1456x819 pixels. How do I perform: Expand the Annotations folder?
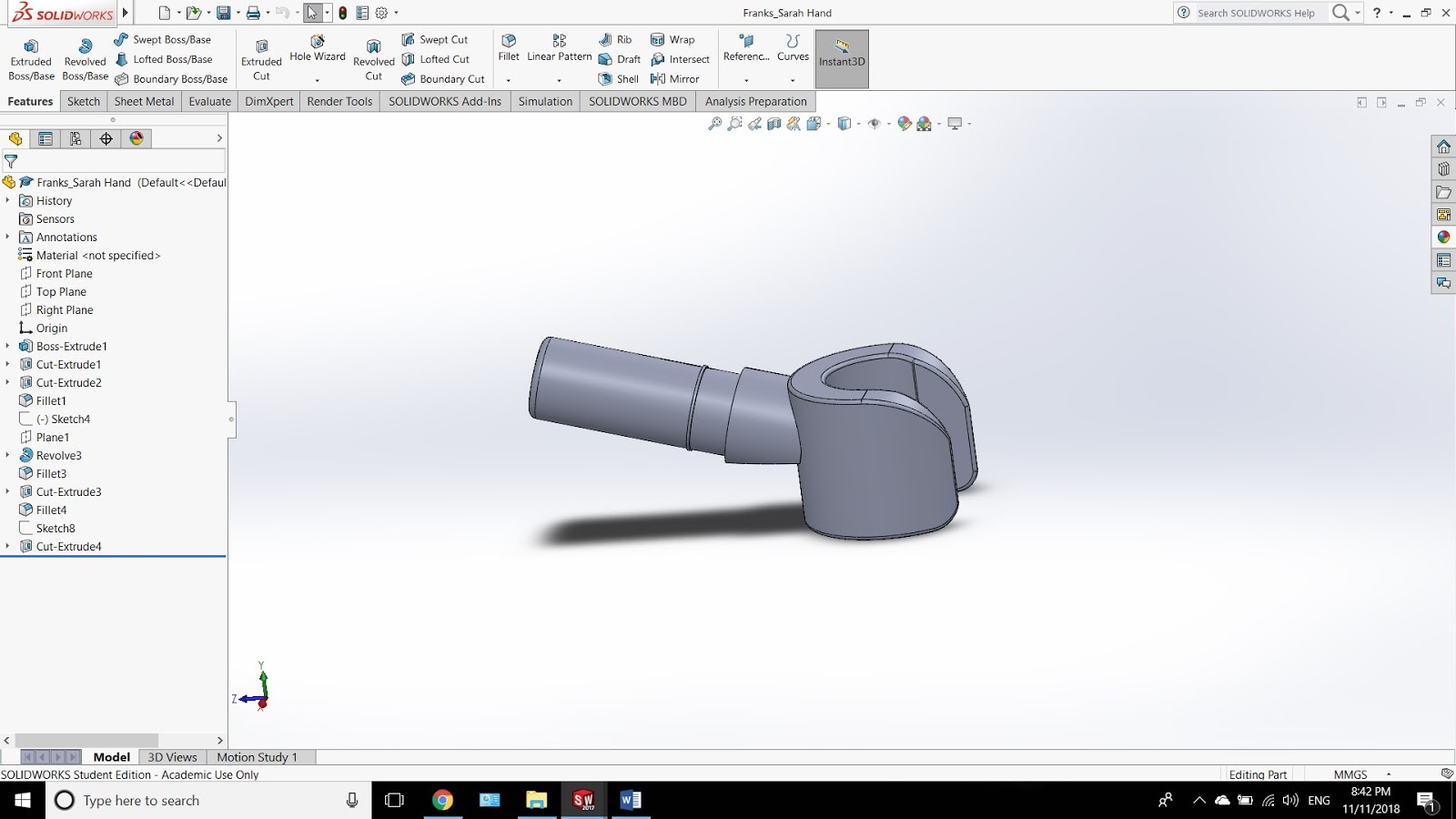click(x=7, y=237)
